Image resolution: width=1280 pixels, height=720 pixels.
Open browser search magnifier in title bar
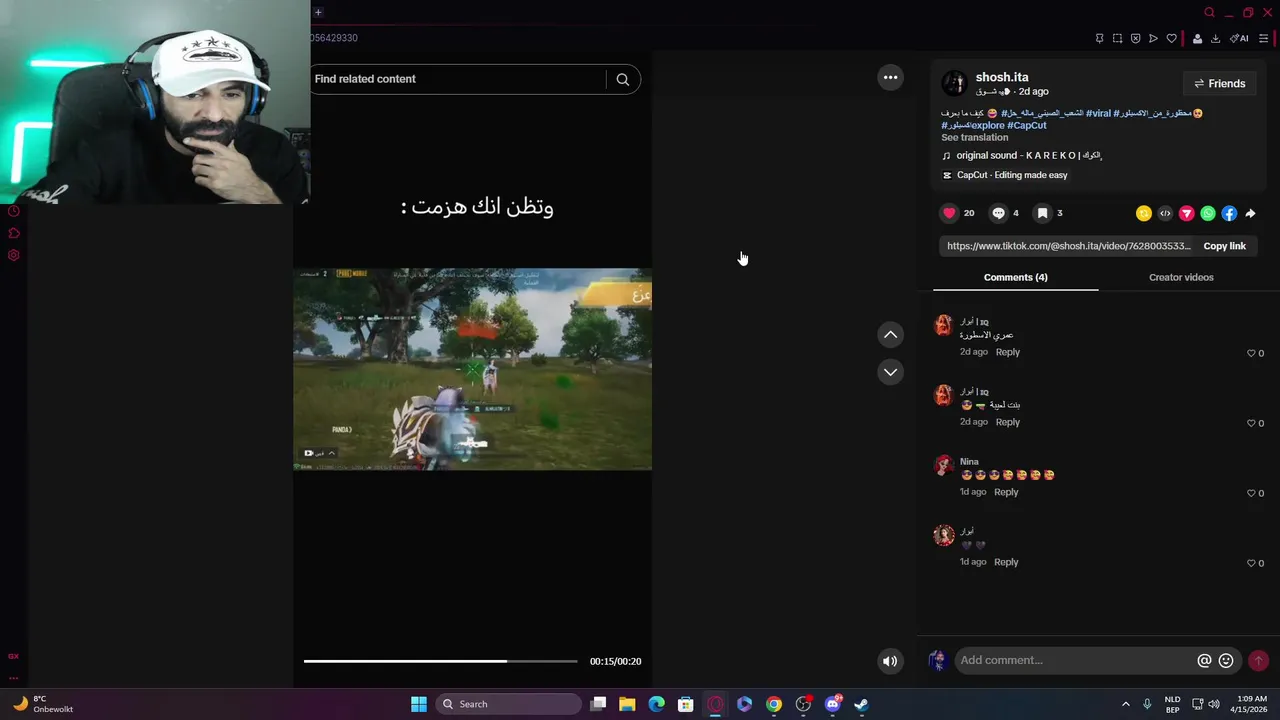click(1209, 12)
